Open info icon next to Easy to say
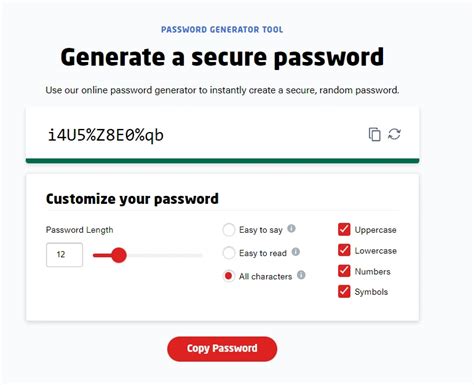Viewport: 474px width, 385px height. coord(291,229)
